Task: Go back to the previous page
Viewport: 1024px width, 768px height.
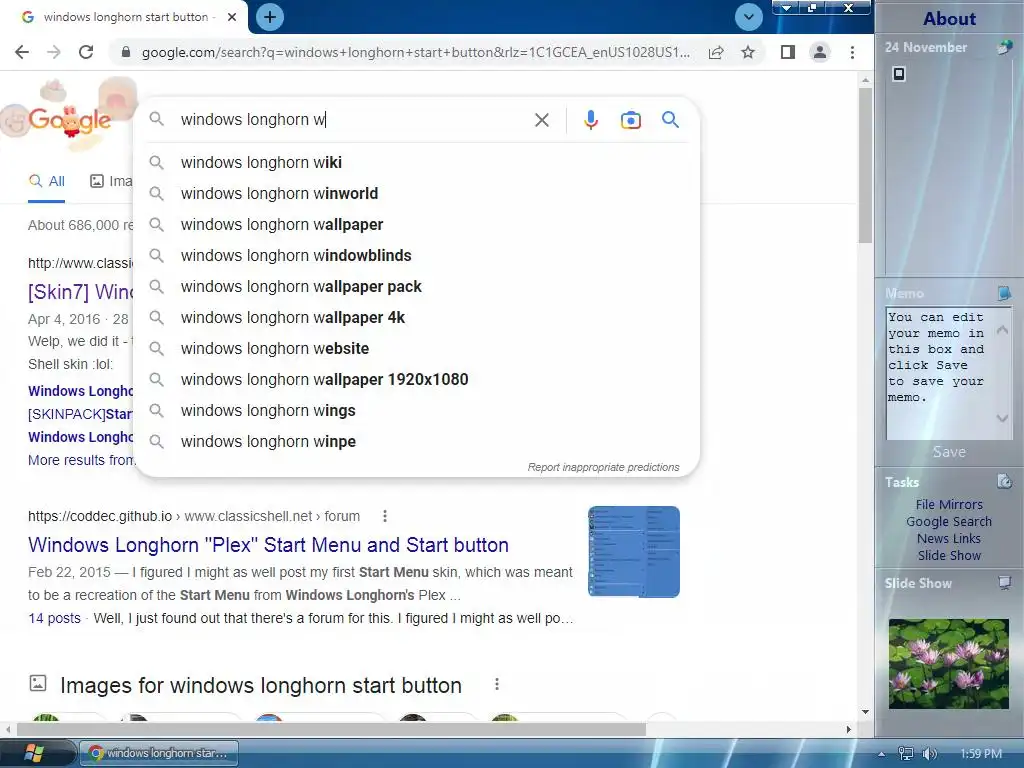Action: pos(22,52)
